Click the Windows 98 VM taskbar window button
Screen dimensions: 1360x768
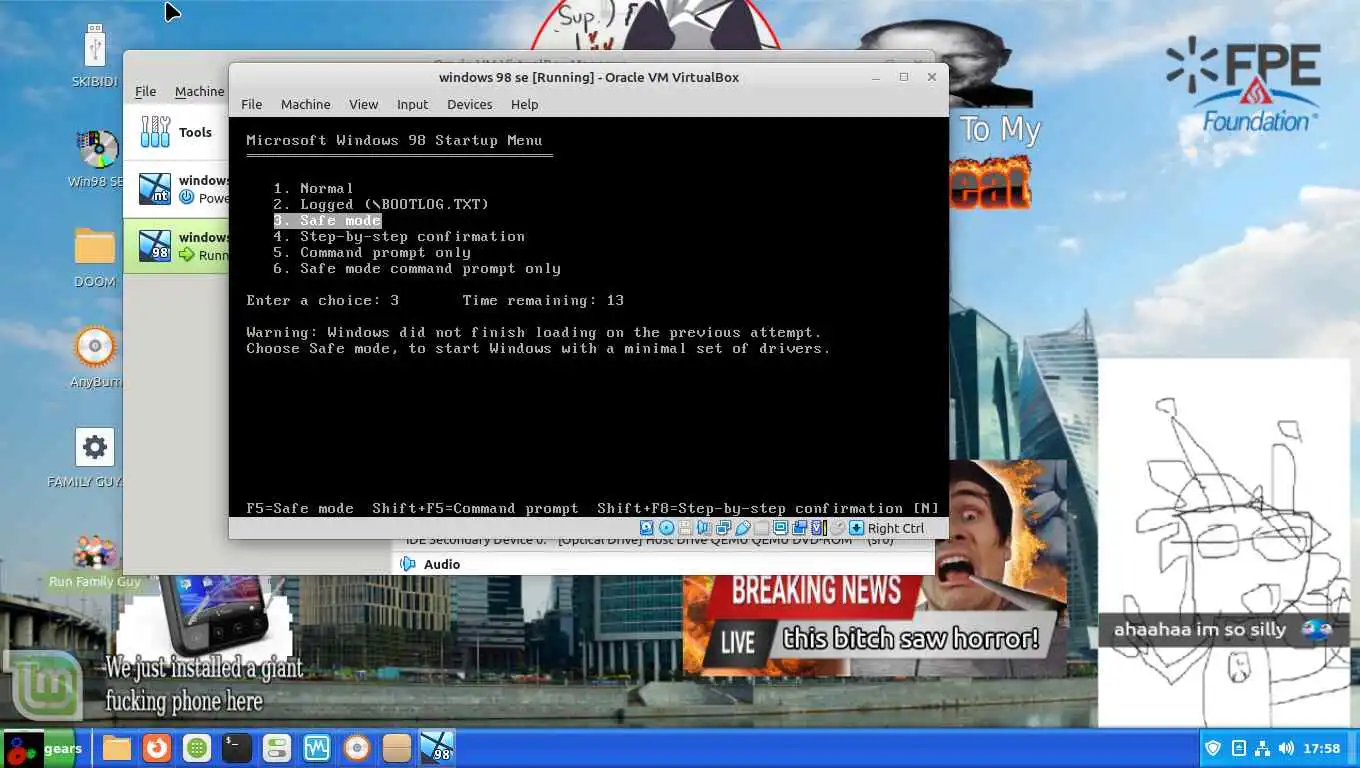(437, 748)
